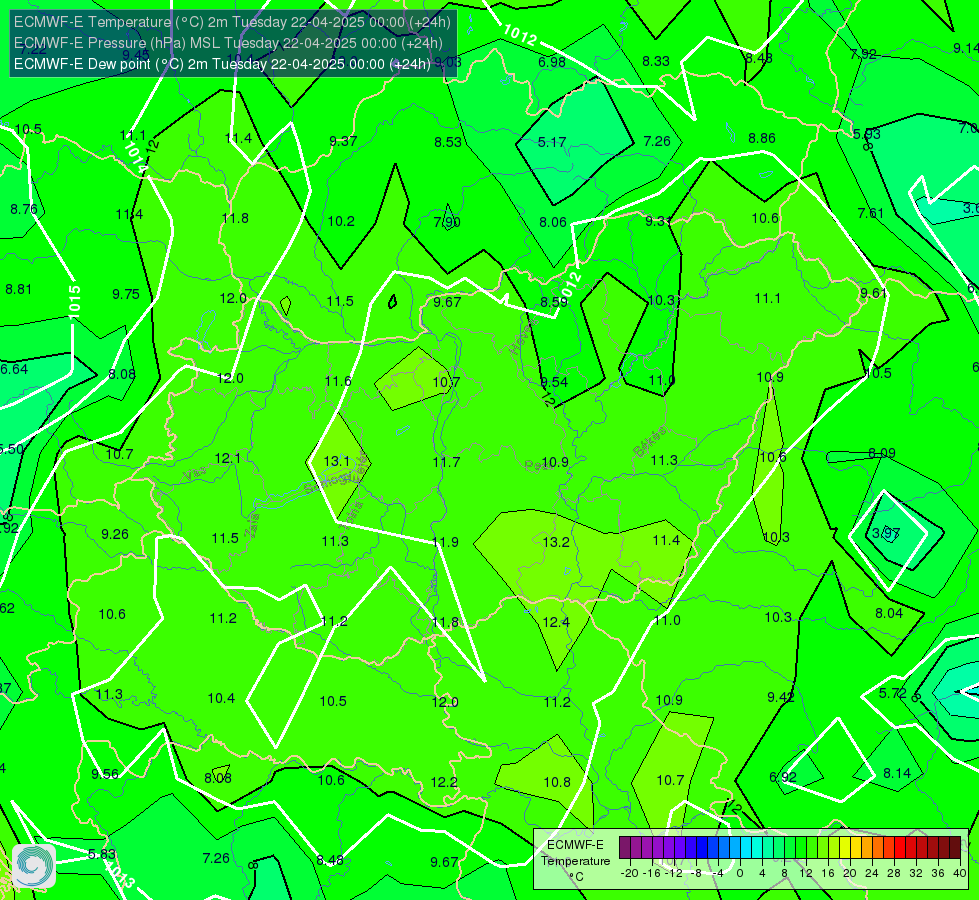Click the 1015 isobar pressure label
The height and width of the screenshot is (900, 979).
point(74,302)
